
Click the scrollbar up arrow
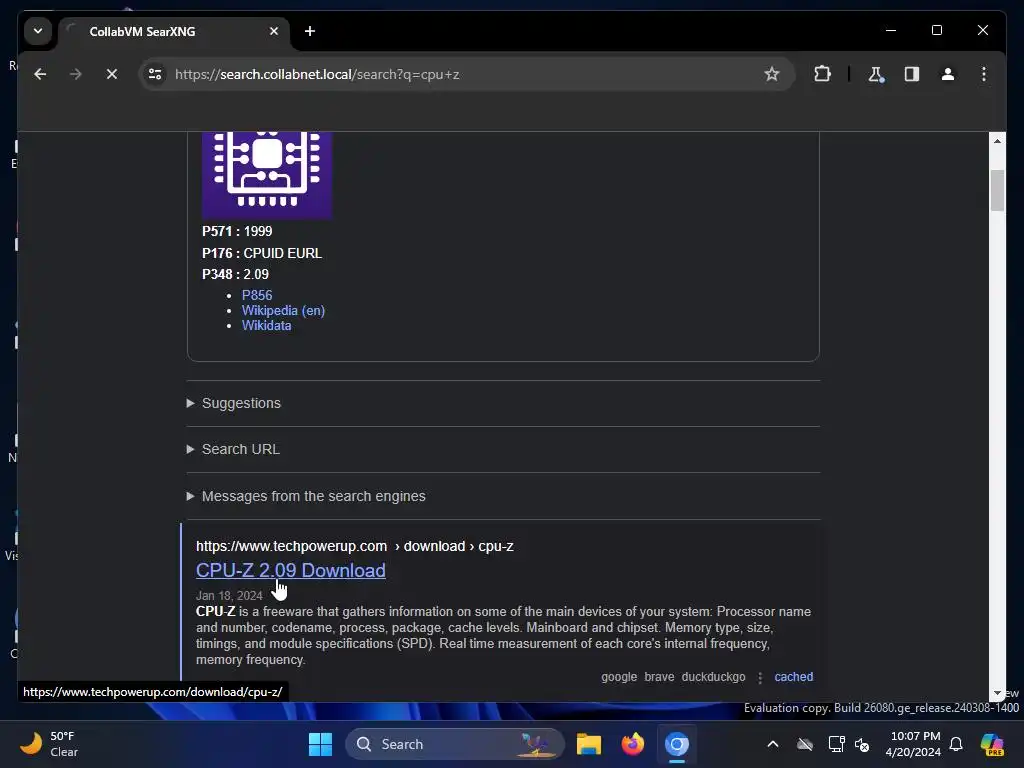tap(997, 140)
